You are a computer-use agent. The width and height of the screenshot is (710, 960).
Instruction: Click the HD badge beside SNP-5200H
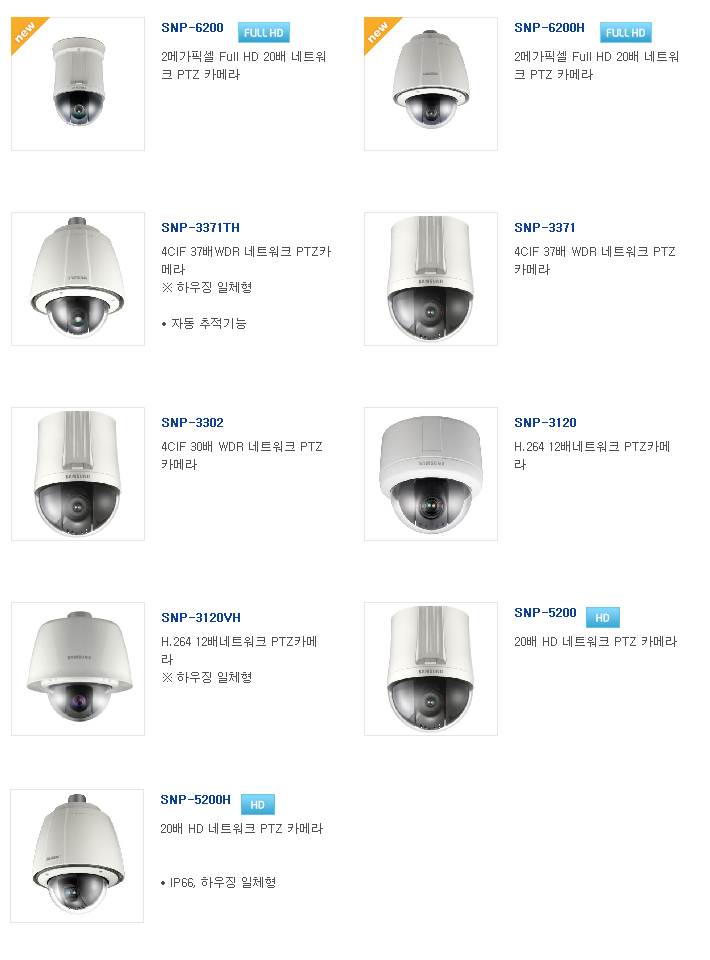(x=258, y=804)
